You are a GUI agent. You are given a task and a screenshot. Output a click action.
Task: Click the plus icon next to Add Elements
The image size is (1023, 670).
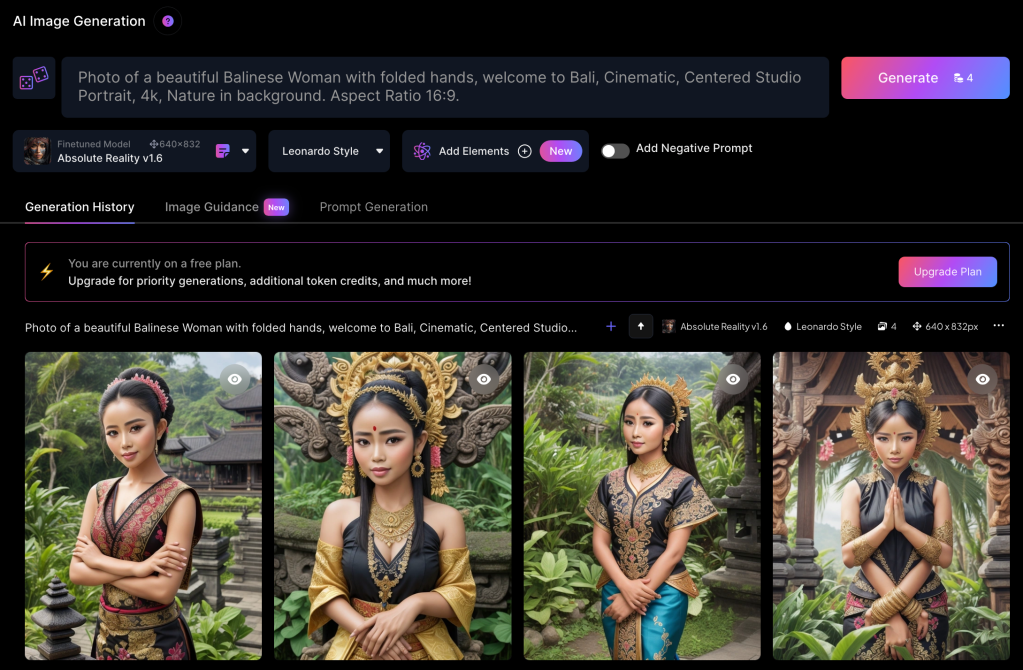(x=524, y=151)
